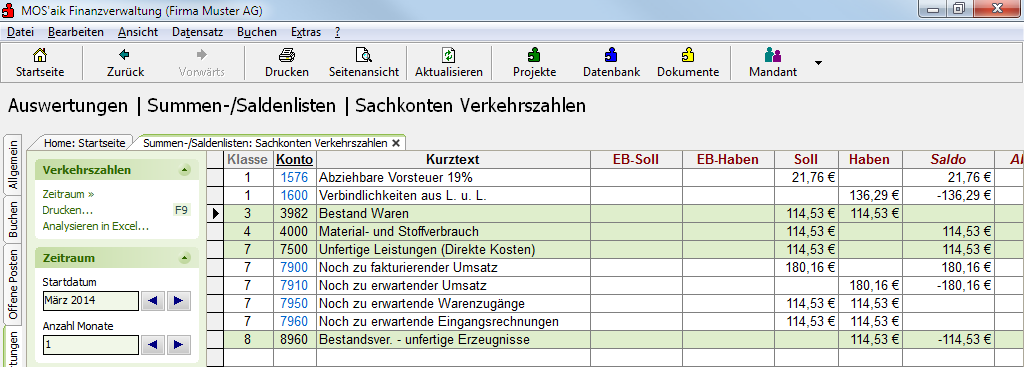Switch to the Home: Startseite tab

click(x=84, y=143)
